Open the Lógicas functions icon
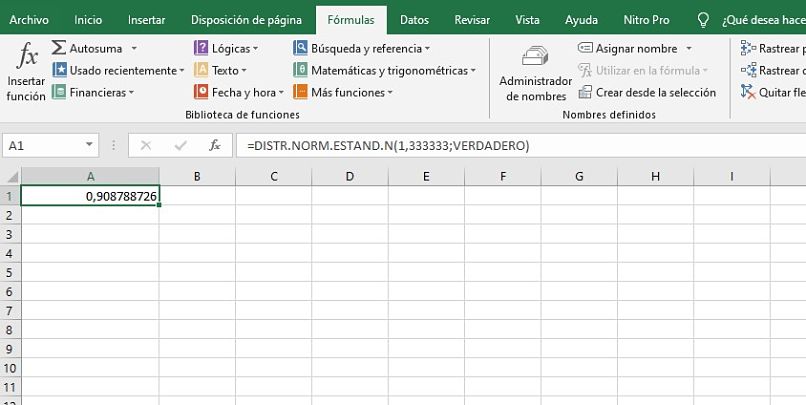 [x=202, y=48]
